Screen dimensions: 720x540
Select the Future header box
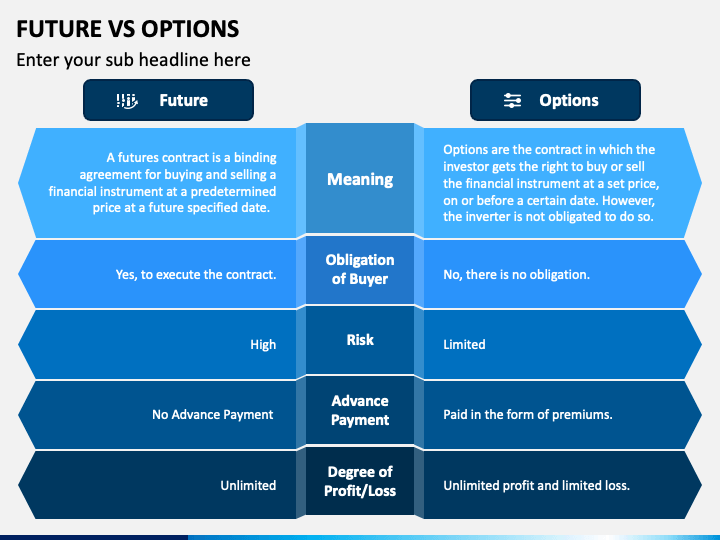pyautogui.click(x=169, y=100)
